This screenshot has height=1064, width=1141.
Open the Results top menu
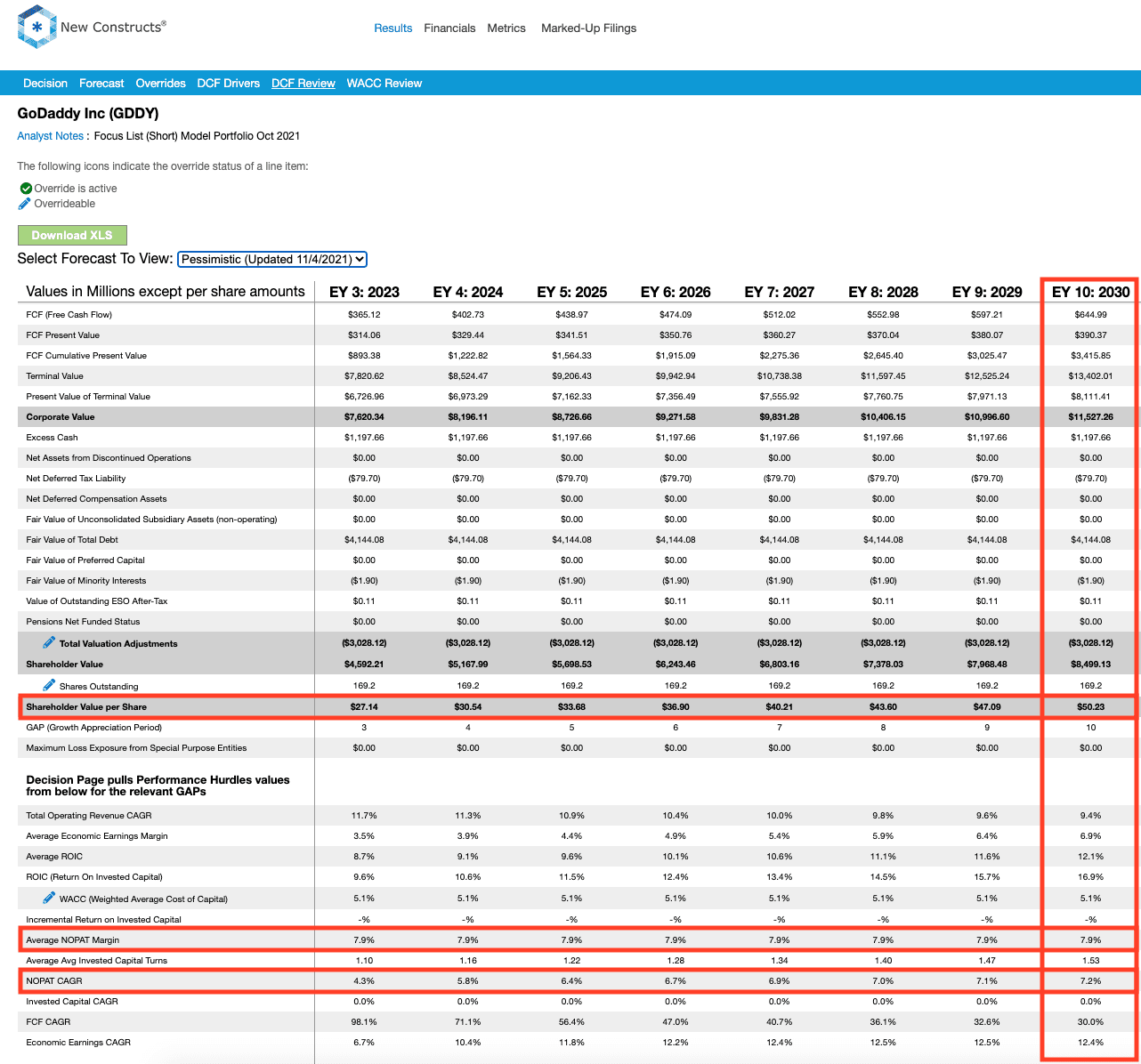392,28
